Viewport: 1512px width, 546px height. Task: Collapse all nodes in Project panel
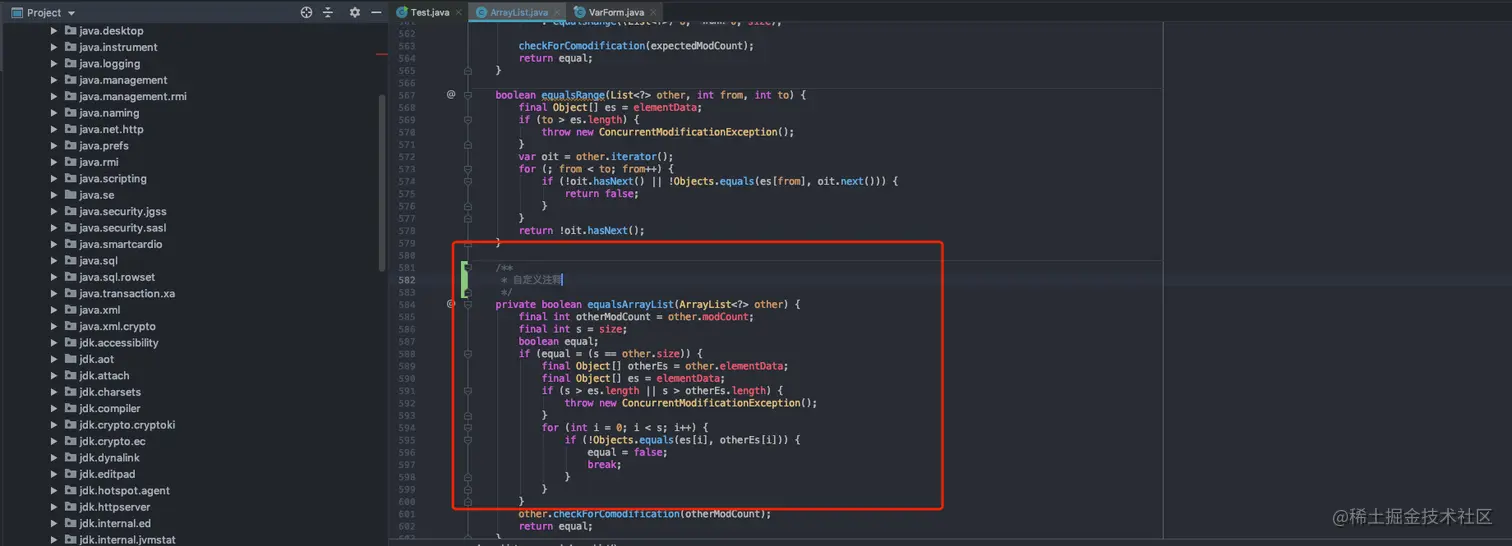coord(328,12)
